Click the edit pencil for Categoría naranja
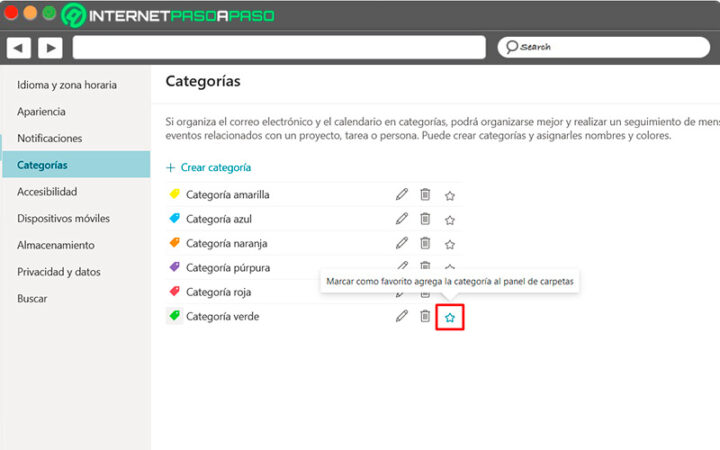Image resolution: width=720 pixels, height=450 pixels. pyautogui.click(x=402, y=242)
